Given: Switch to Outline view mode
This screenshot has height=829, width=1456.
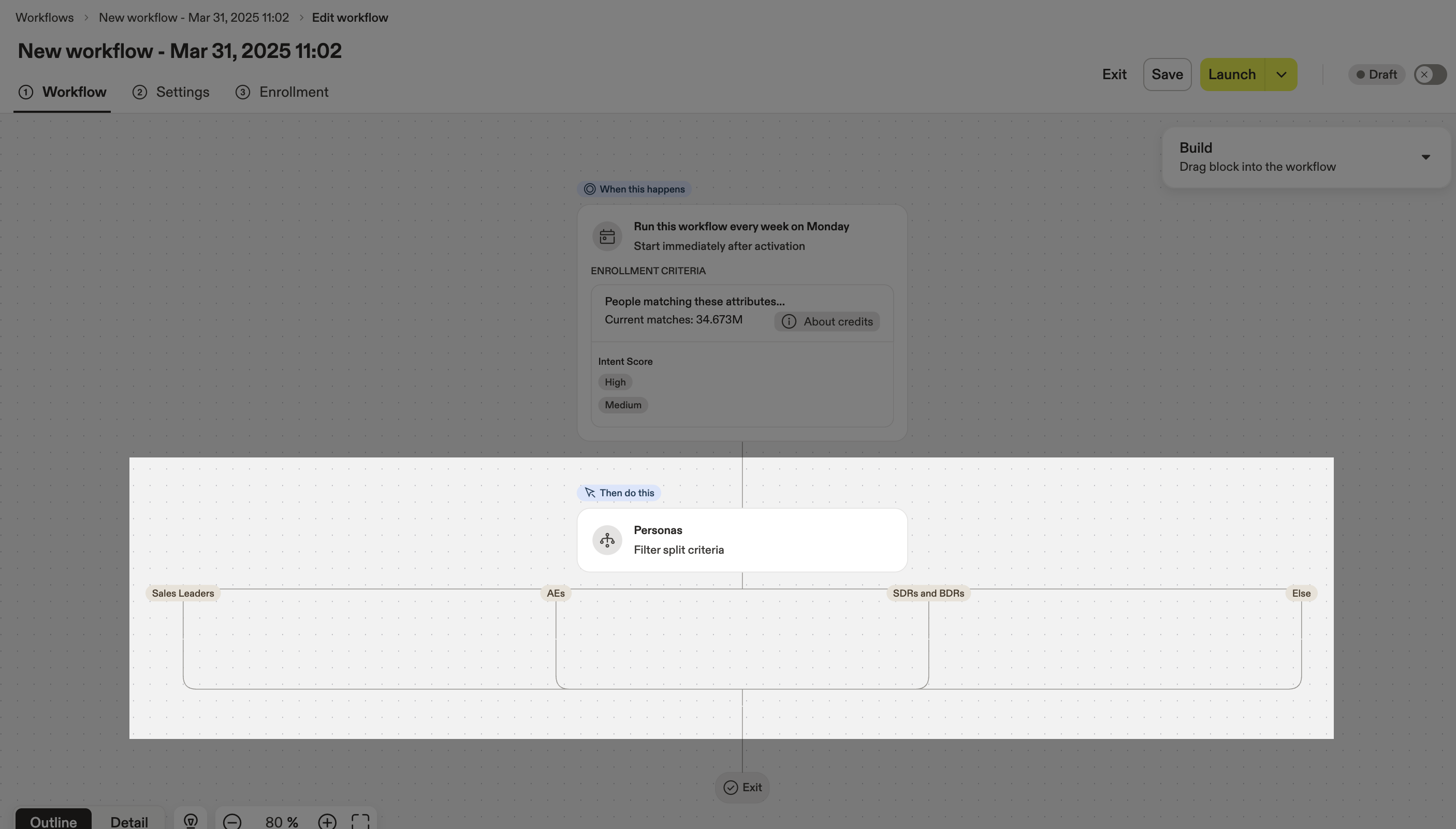Looking at the screenshot, I should click(x=53, y=822).
